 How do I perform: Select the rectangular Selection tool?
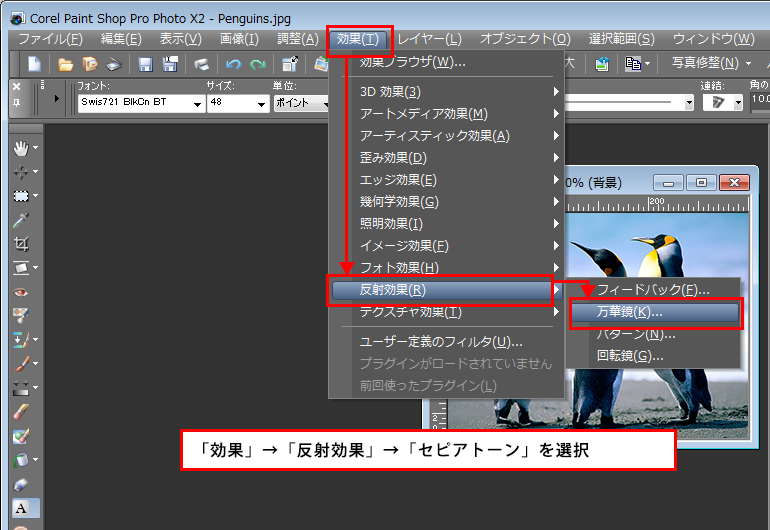[21, 196]
